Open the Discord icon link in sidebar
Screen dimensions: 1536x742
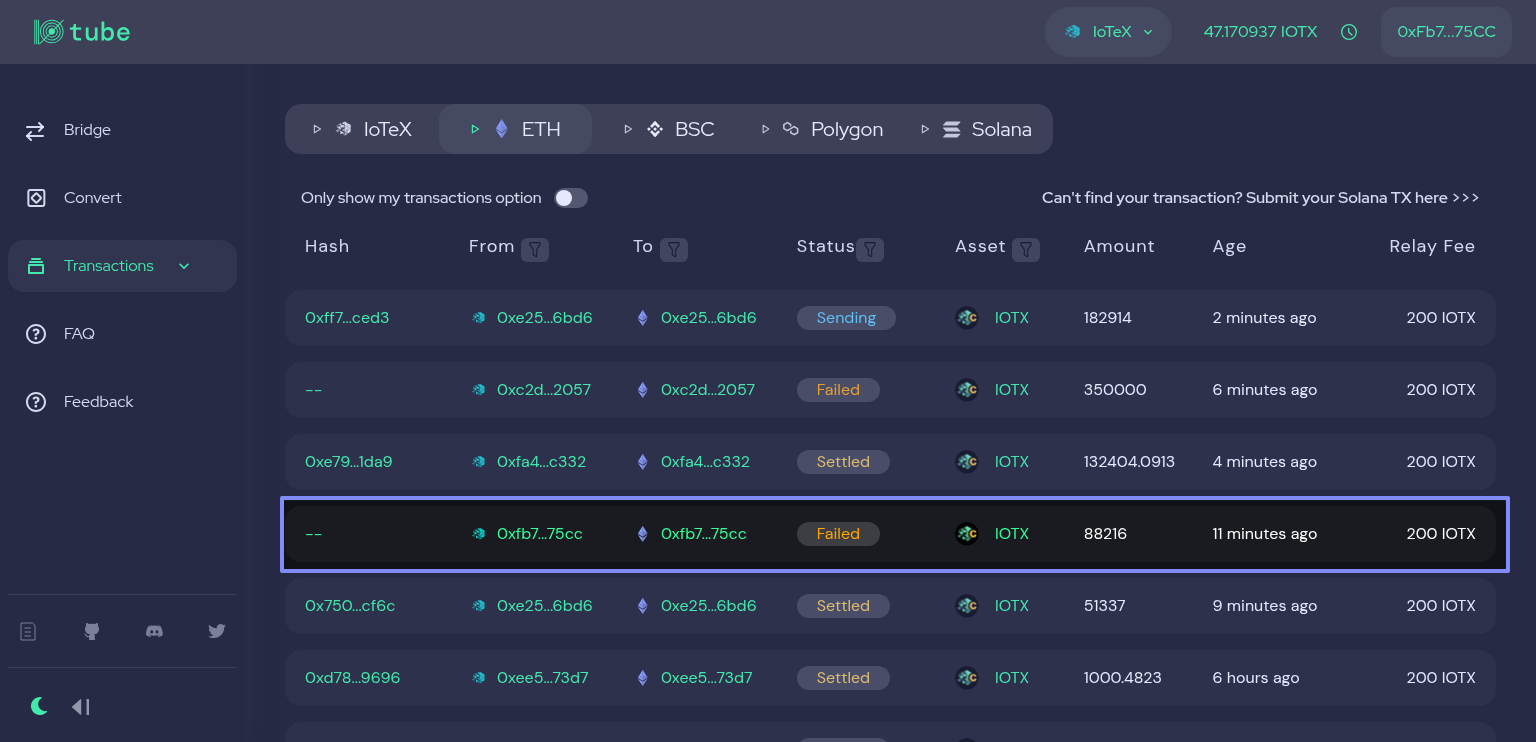point(154,631)
